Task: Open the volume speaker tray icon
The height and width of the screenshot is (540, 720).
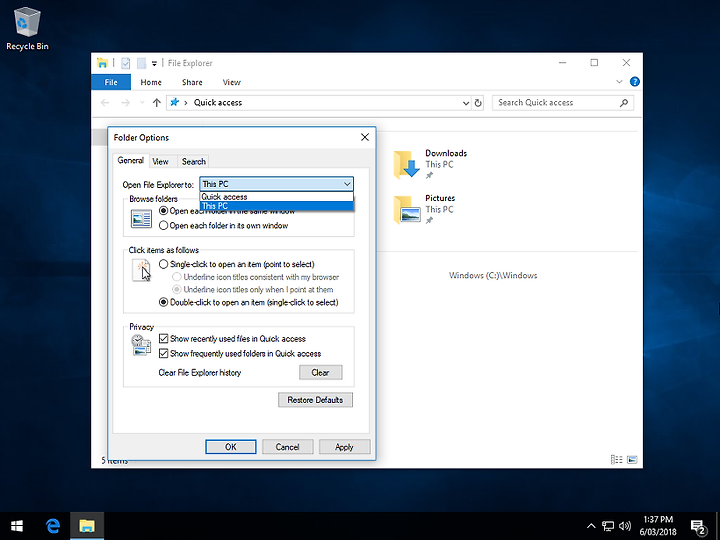Action: pyautogui.click(x=624, y=526)
